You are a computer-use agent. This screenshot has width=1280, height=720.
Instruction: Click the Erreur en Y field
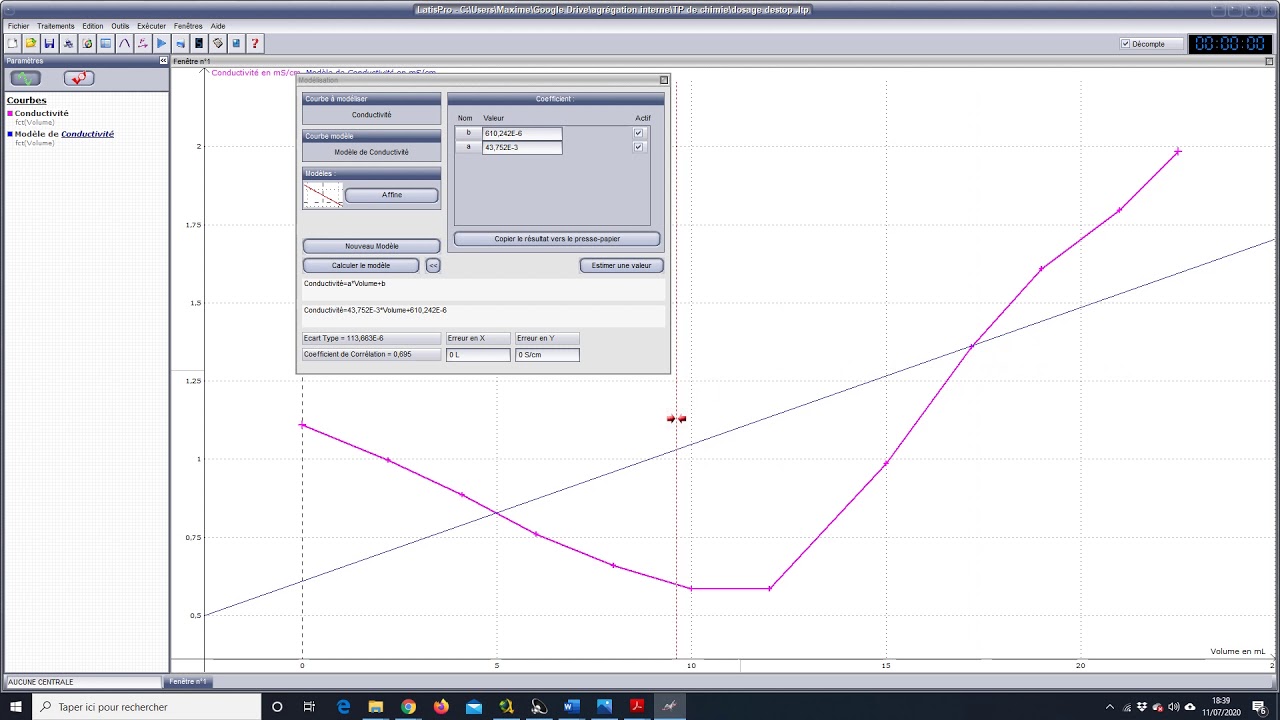point(547,354)
